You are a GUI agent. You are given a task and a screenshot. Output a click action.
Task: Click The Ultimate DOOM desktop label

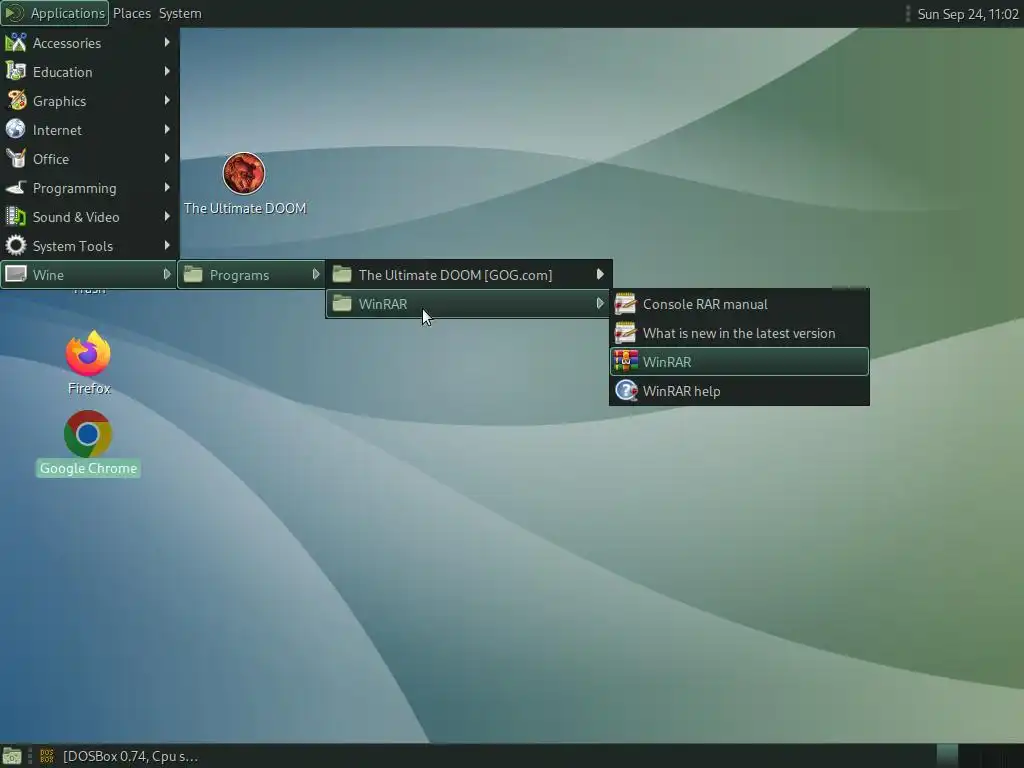[245, 208]
